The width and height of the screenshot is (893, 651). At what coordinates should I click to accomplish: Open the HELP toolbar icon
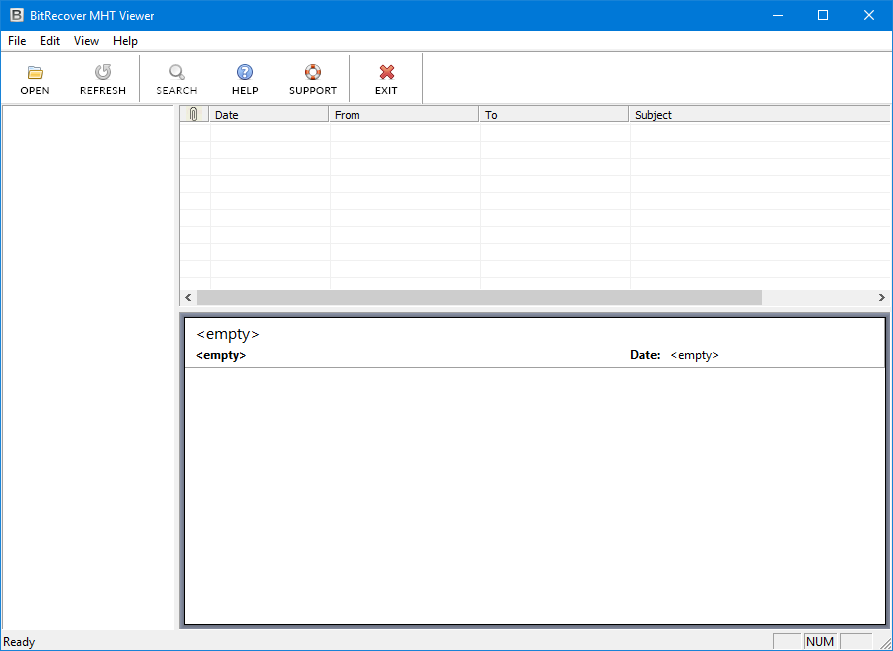point(245,79)
